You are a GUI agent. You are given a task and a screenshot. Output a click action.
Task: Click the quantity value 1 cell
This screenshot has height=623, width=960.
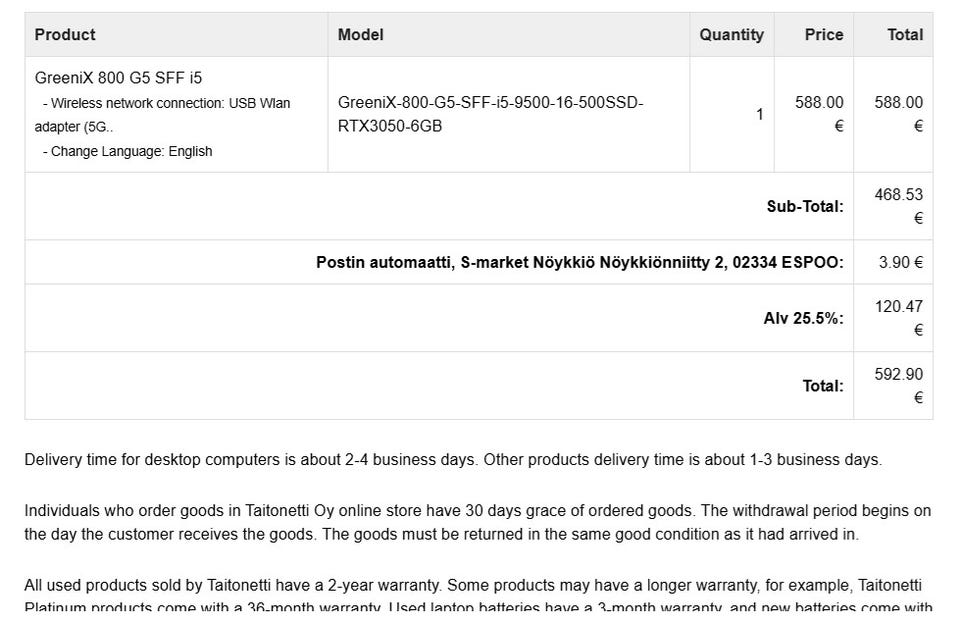point(759,114)
